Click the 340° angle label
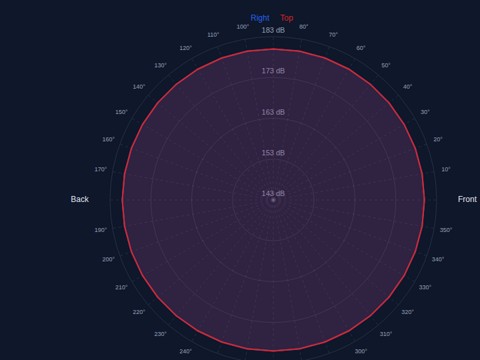This screenshot has height=360, width=480. (438, 259)
